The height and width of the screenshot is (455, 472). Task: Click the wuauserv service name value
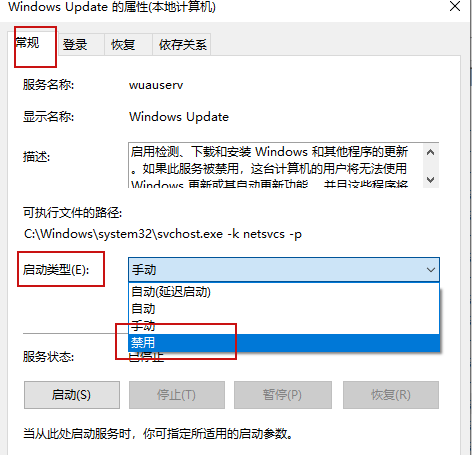tap(156, 85)
